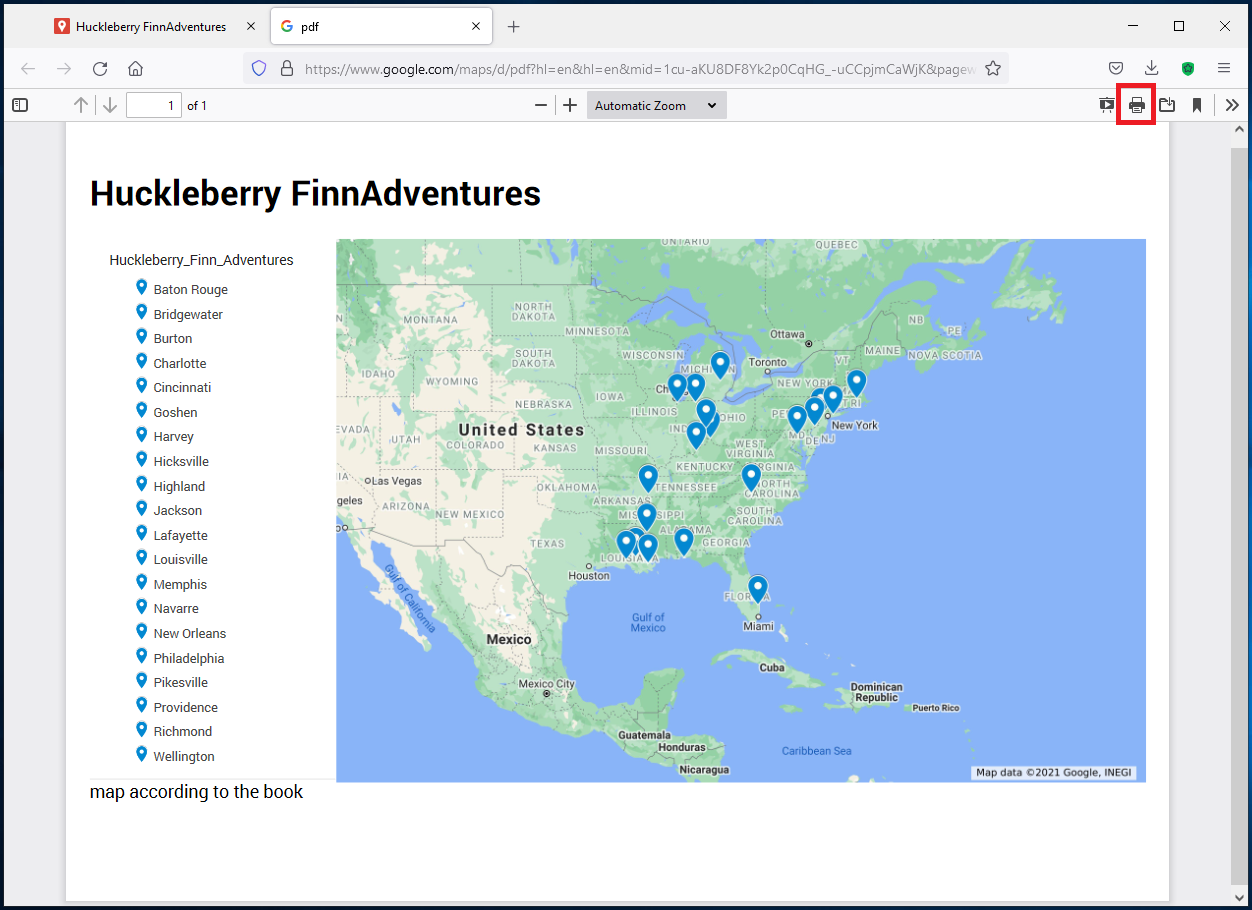Image resolution: width=1252 pixels, height=910 pixels.
Task: Click Philadelphia in legend
Action: point(189,659)
